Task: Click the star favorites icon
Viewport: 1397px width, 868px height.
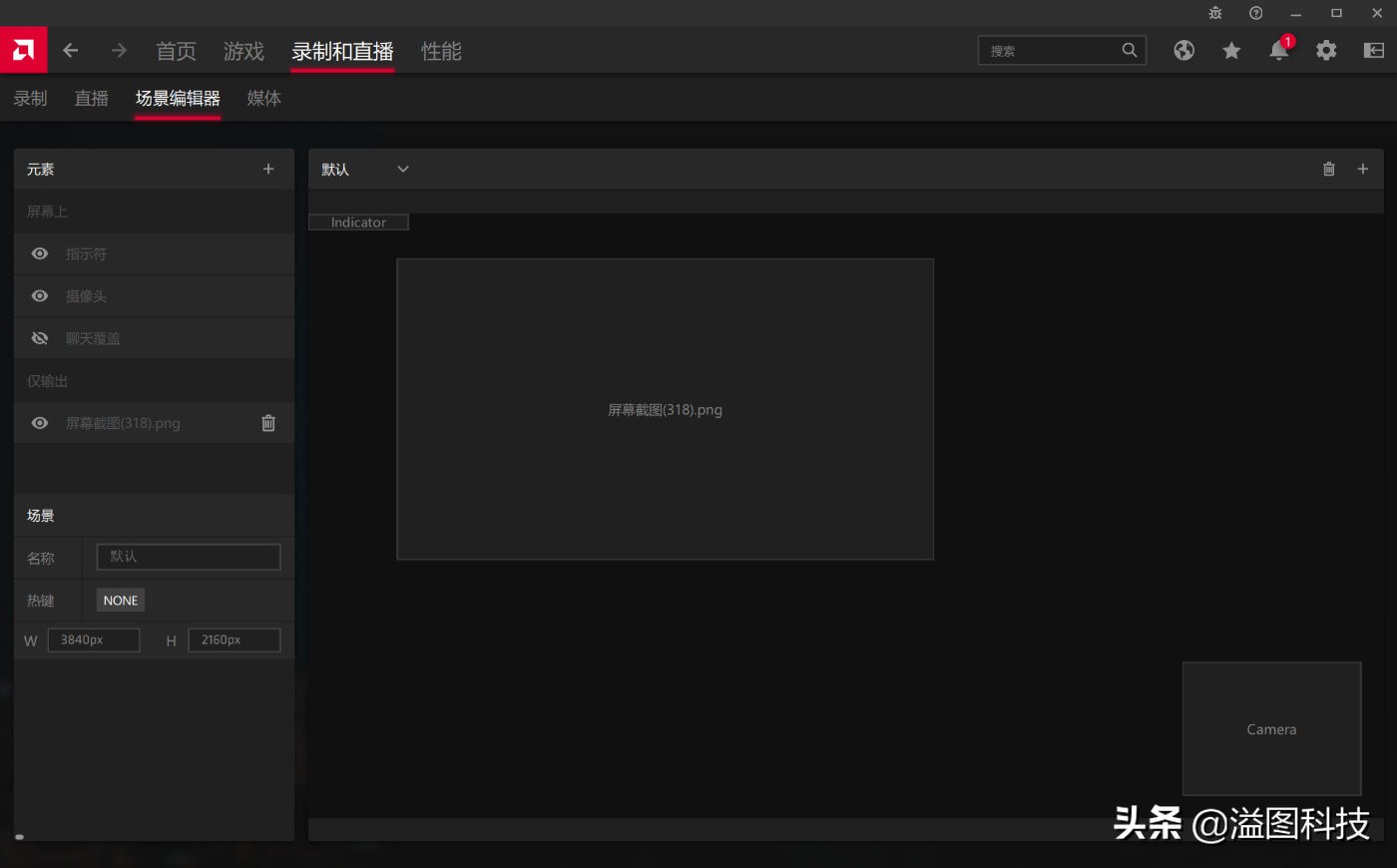Action: click(1231, 50)
